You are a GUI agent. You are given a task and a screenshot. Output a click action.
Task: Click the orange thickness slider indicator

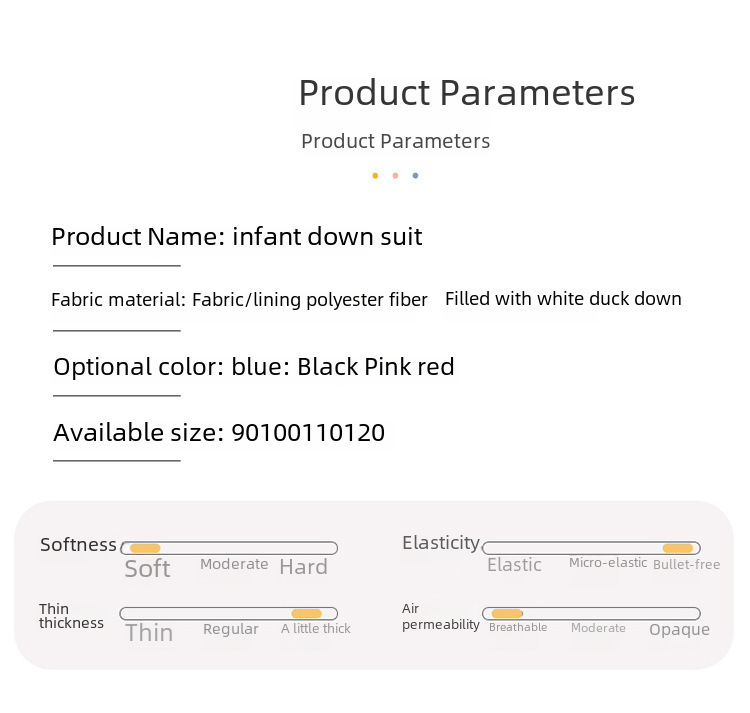306,613
